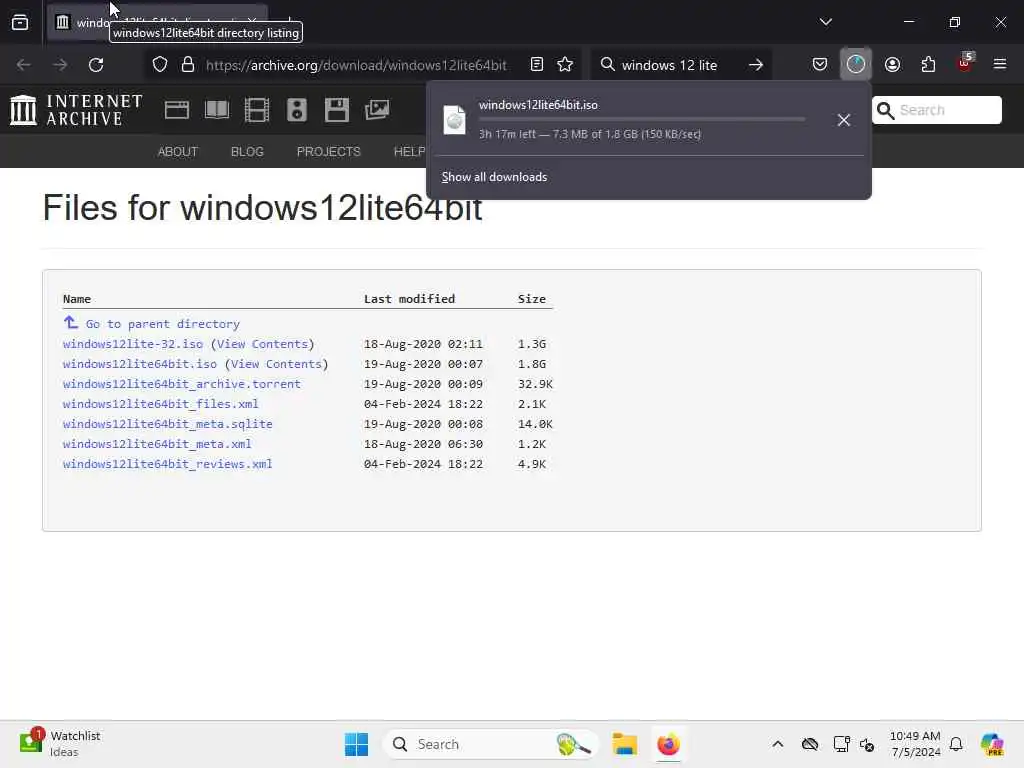Viewport: 1024px width, 768px height.
Task: Click Show all downloads
Action: (x=494, y=177)
